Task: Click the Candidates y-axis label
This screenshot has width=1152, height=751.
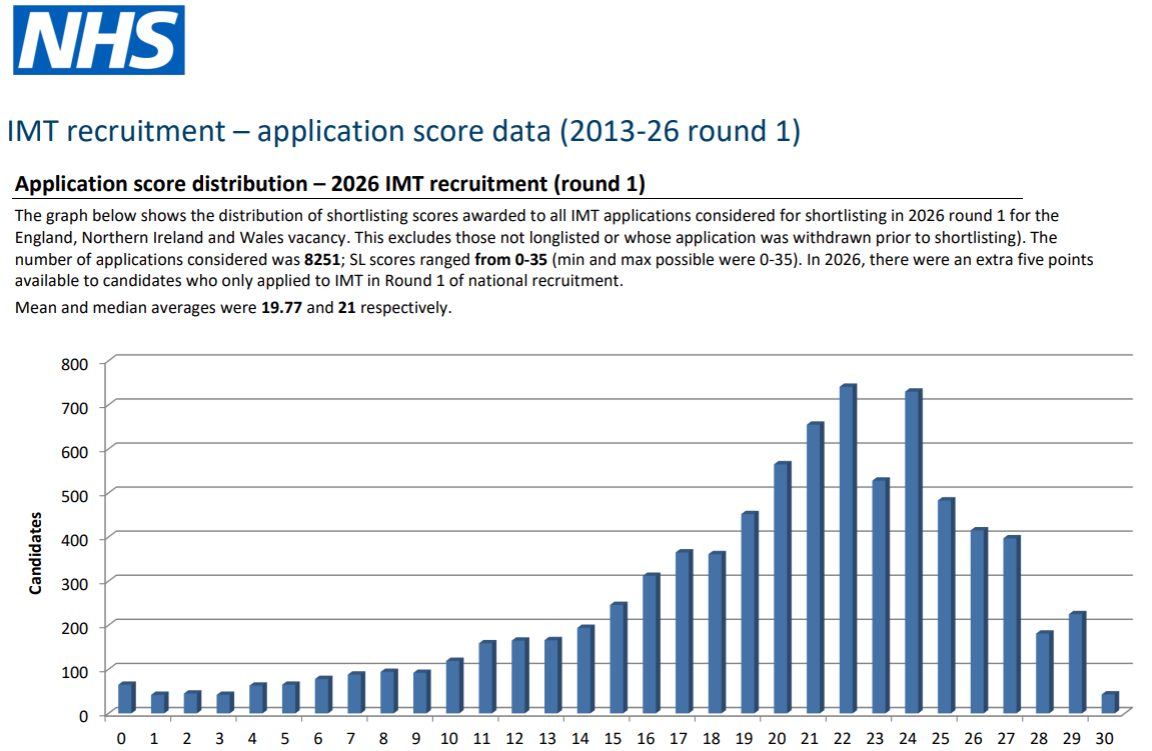Action: point(36,553)
